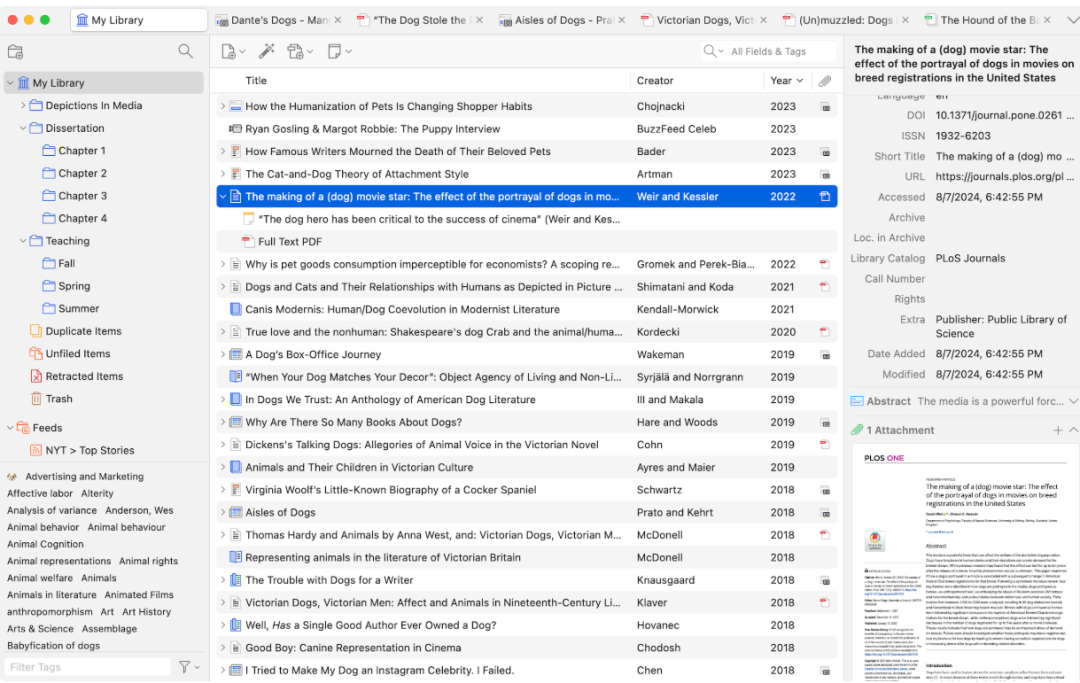Image resolution: width=1080 pixels, height=683 pixels.
Task: Expand the Abstract section chevron
Action: click(x=1072, y=401)
